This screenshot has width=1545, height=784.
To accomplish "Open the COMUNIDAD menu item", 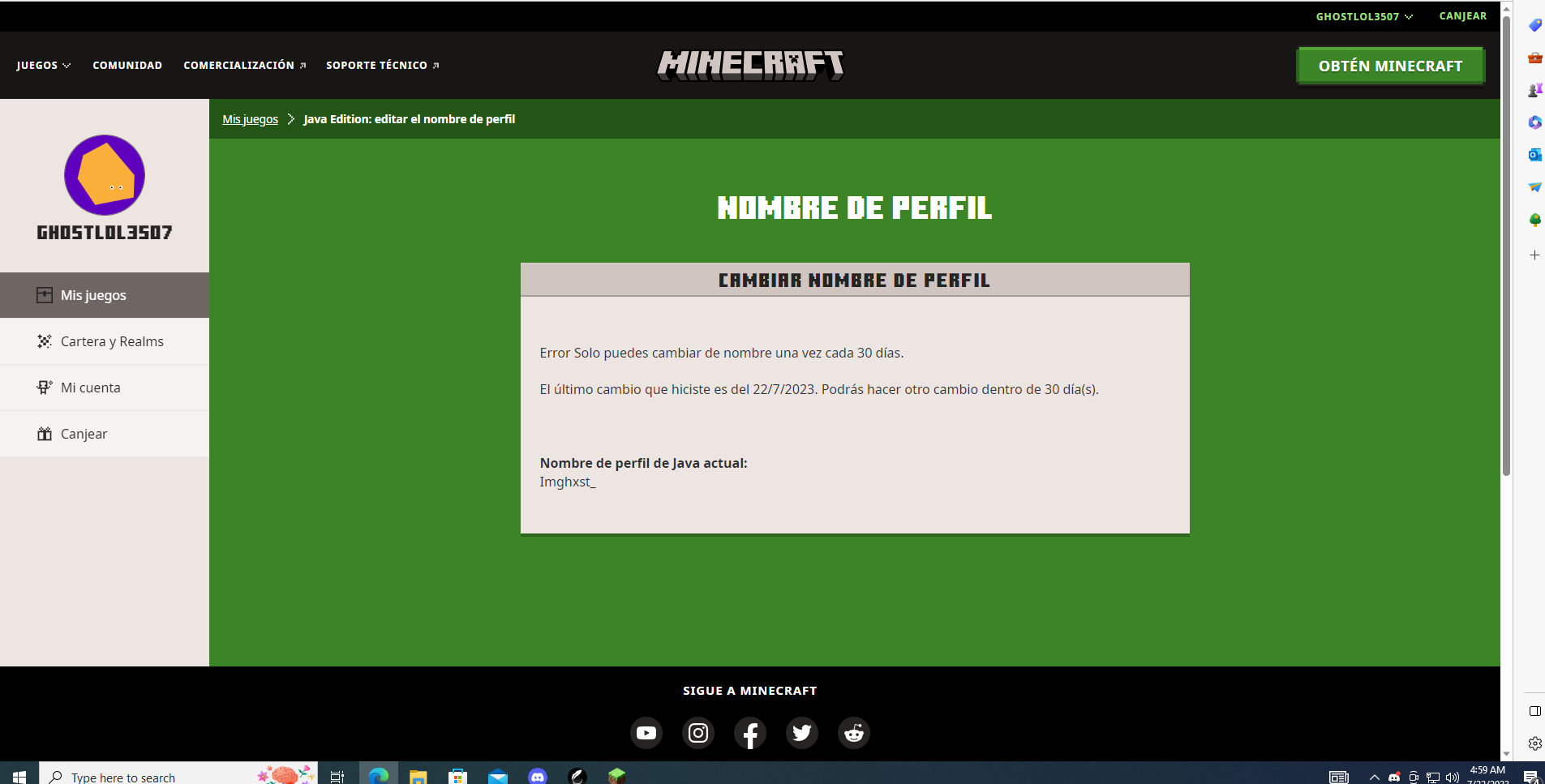I will (127, 65).
